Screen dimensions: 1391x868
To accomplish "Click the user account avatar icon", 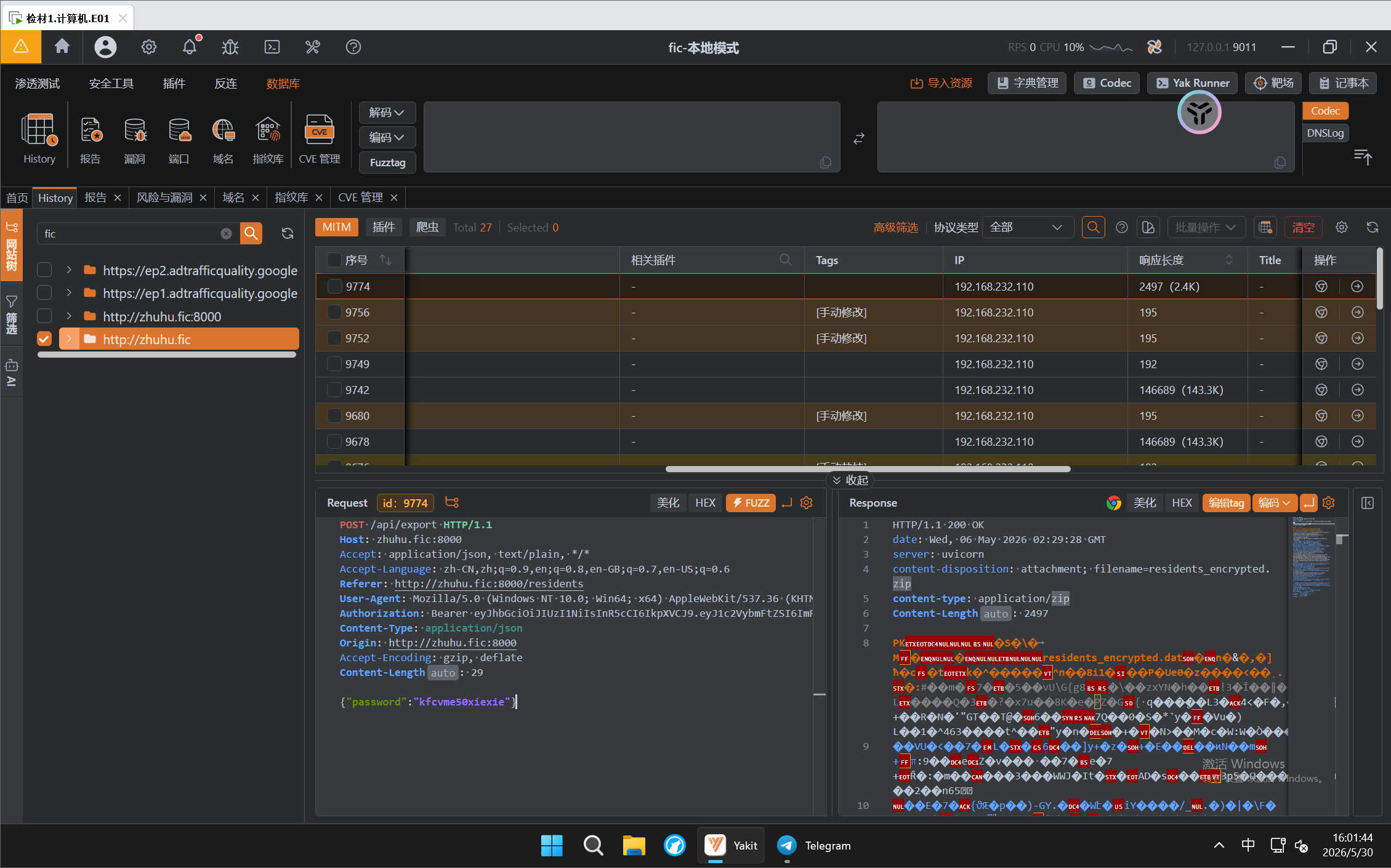I will pos(105,47).
